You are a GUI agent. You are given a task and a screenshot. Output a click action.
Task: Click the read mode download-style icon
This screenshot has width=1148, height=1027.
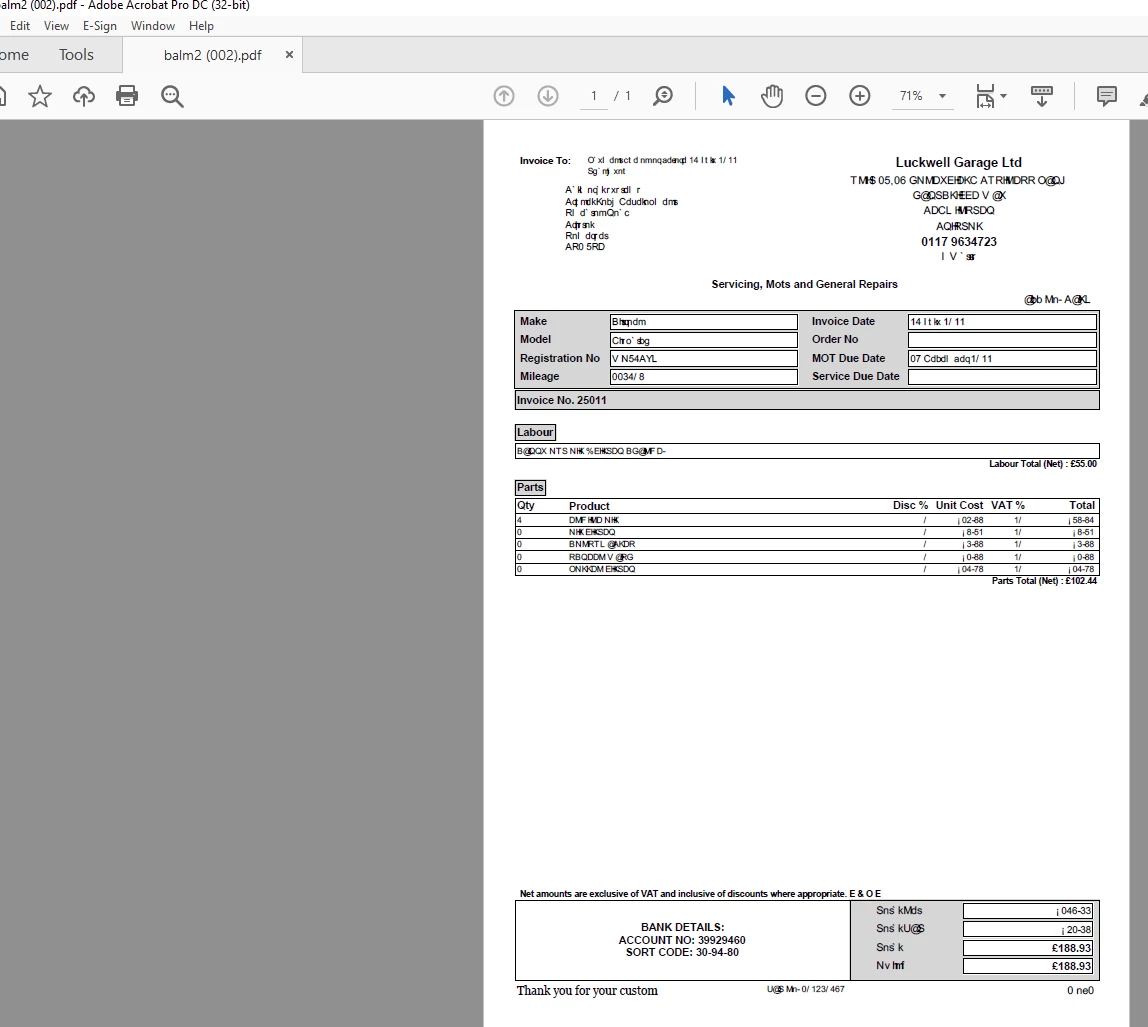click(1041, 96)
